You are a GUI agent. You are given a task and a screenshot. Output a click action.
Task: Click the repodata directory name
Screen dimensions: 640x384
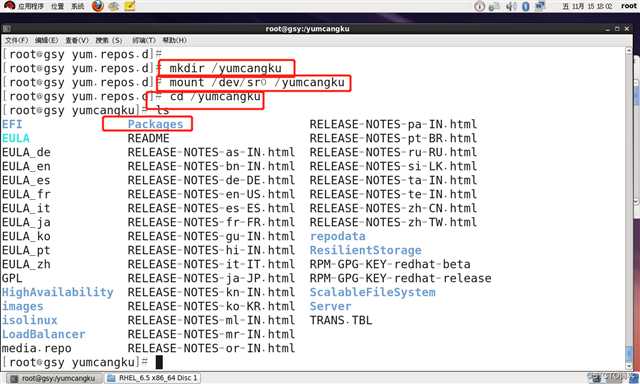click(338, 236)
